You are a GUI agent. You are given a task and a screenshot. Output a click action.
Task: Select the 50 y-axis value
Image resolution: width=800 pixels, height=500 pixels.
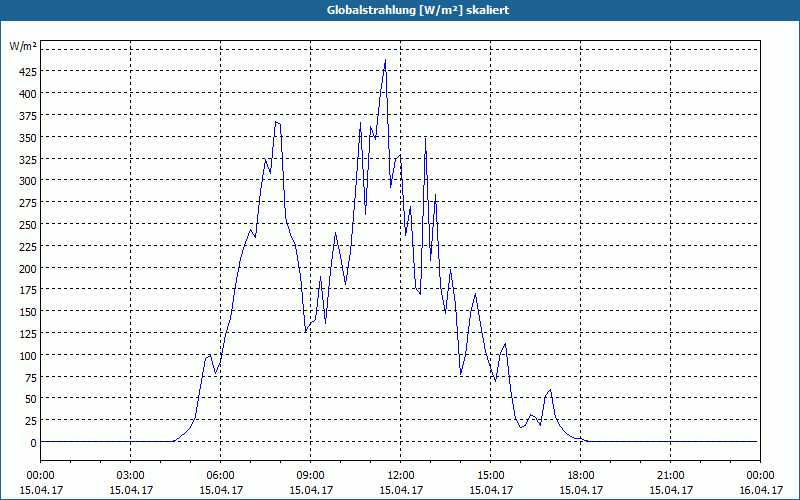pos(30,399)
